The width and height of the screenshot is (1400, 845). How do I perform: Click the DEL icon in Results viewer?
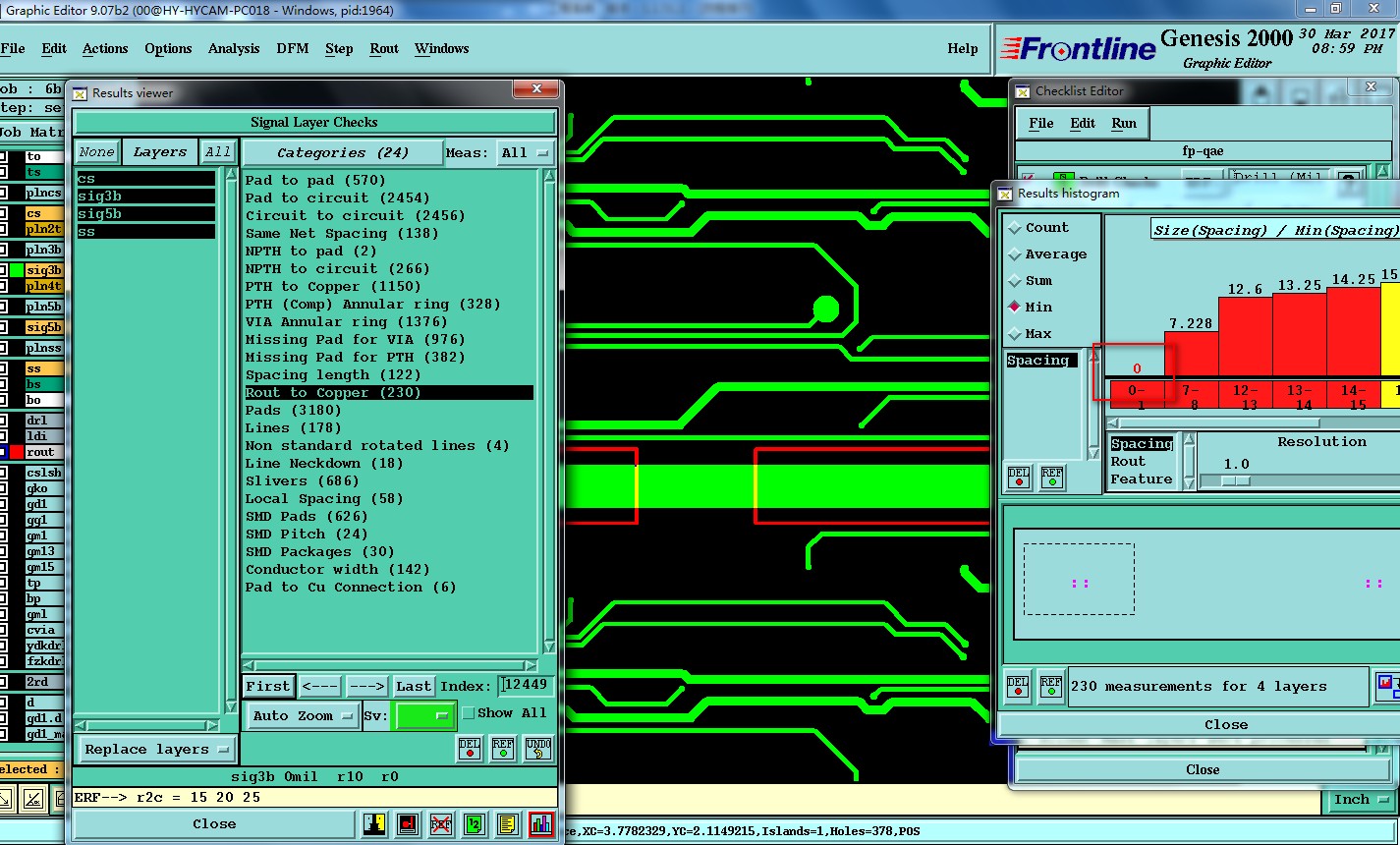point(471,749)
